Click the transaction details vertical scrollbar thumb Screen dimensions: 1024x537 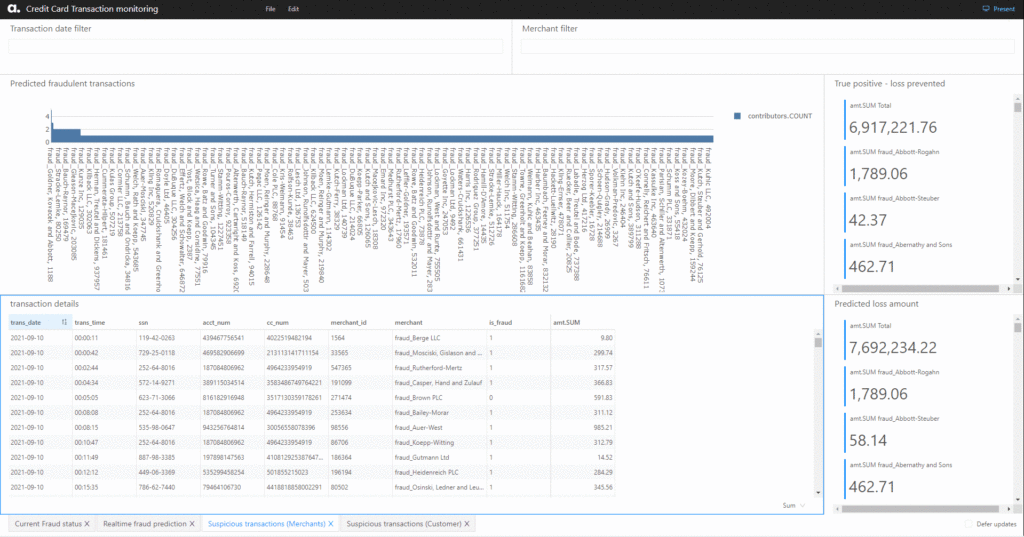coord(818,342)
